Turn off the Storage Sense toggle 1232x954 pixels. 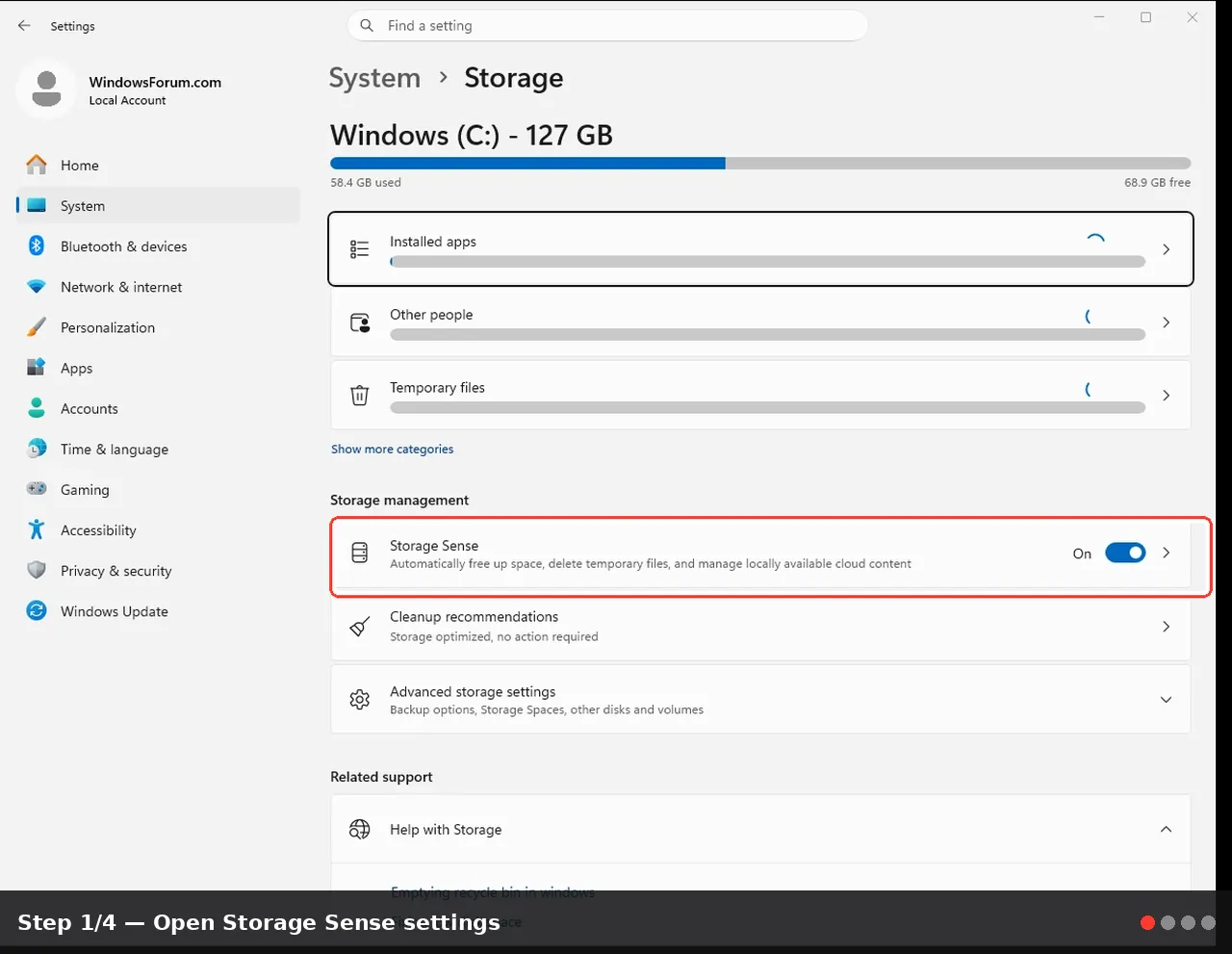click(1125, 553)
